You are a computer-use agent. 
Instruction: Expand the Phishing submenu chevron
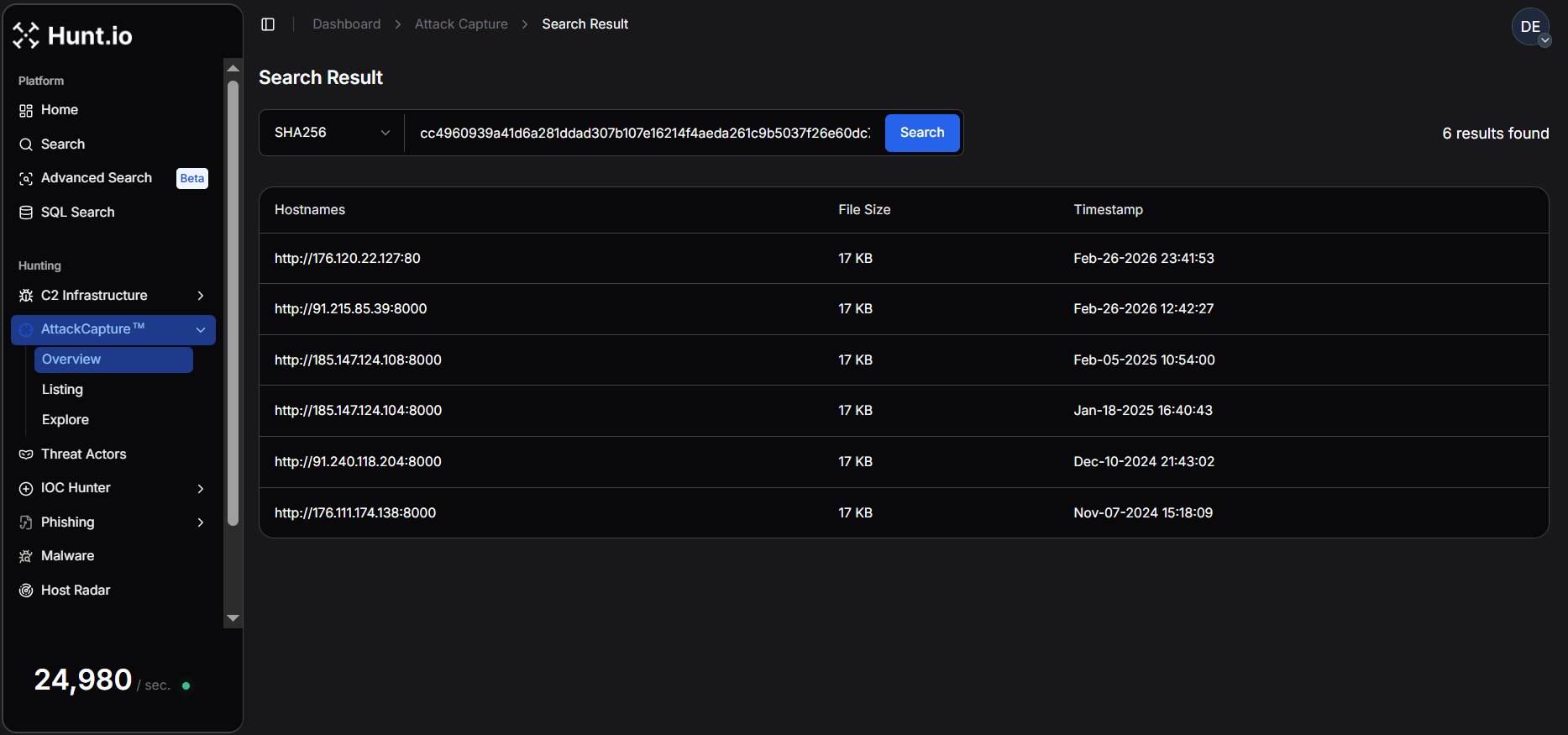(201, 522)
